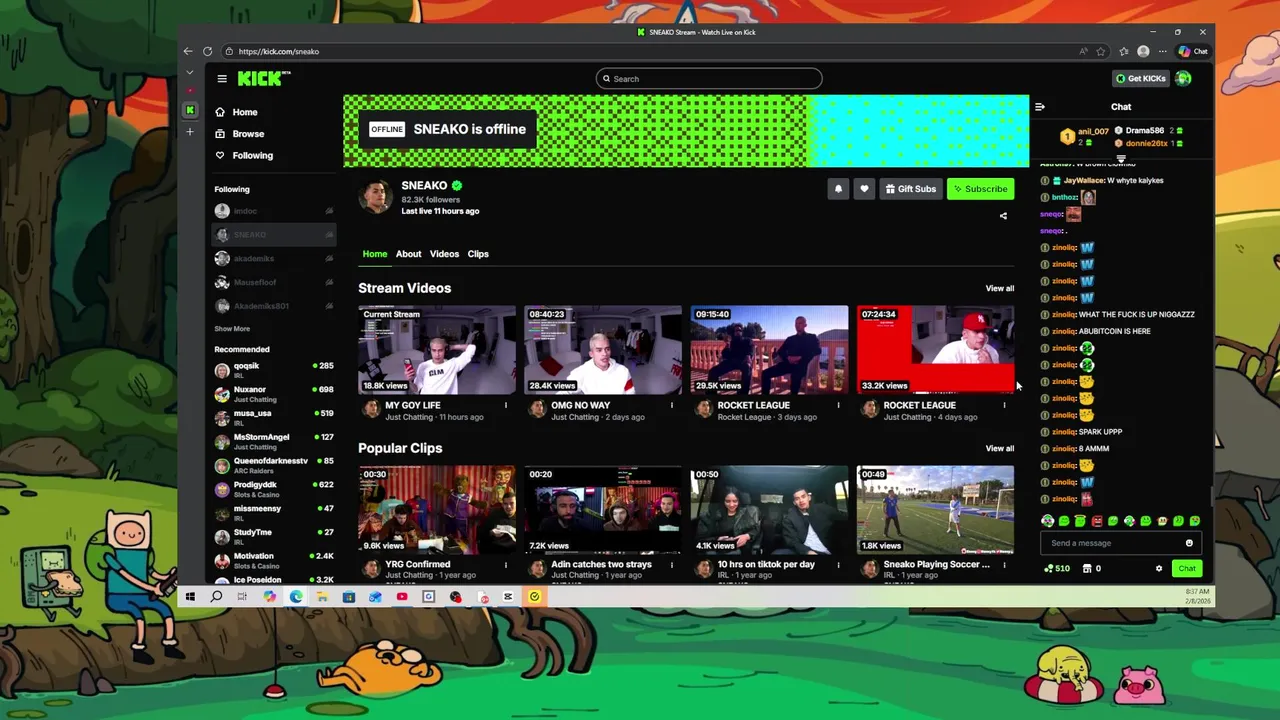1280x720 pixels.
Task: Click the green Kick icon in browser sidebar
Action: click(190, 110)
